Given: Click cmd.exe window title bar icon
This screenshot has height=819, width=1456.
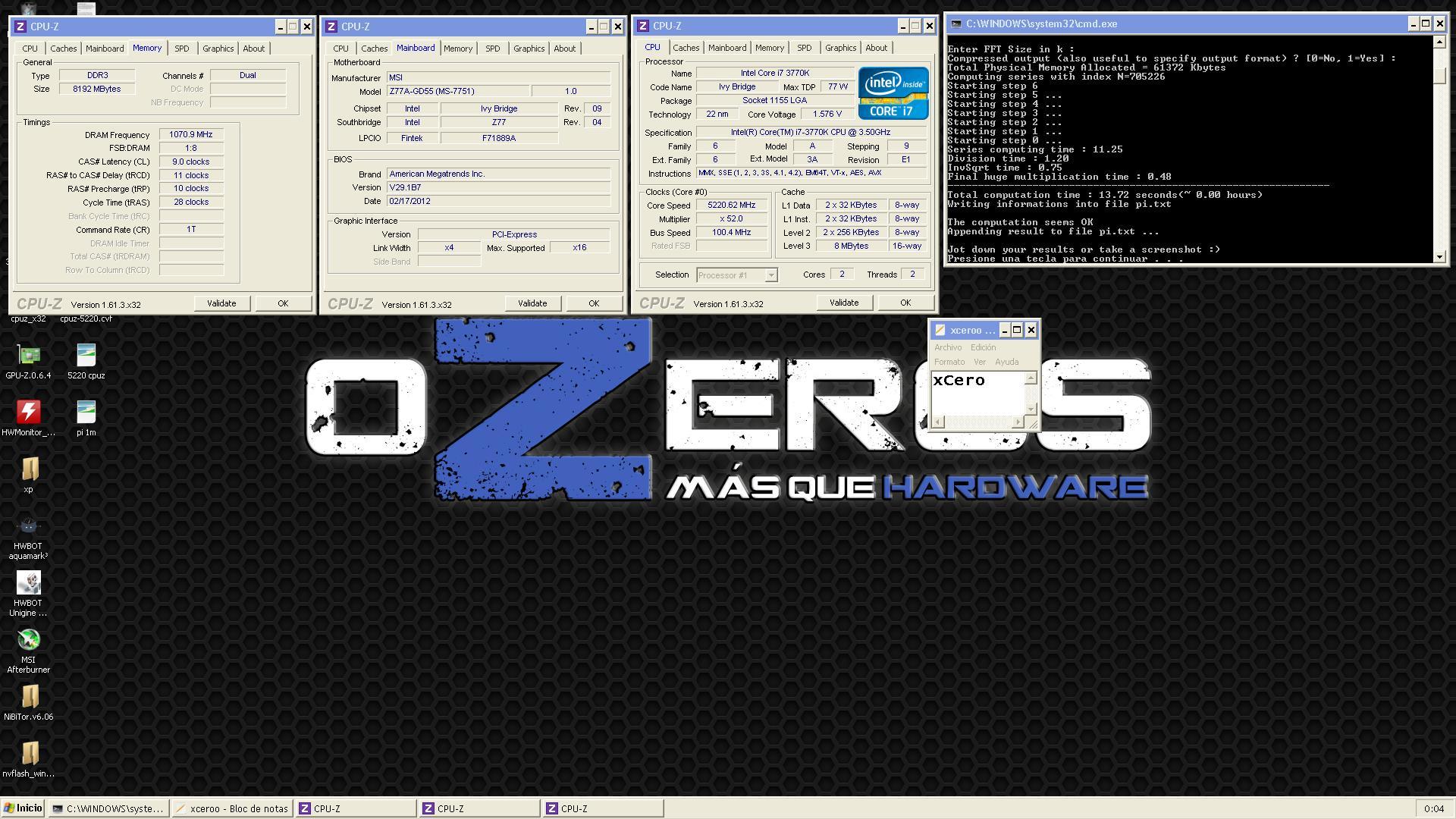Looking at the screenshot, I should coord(956,24).
